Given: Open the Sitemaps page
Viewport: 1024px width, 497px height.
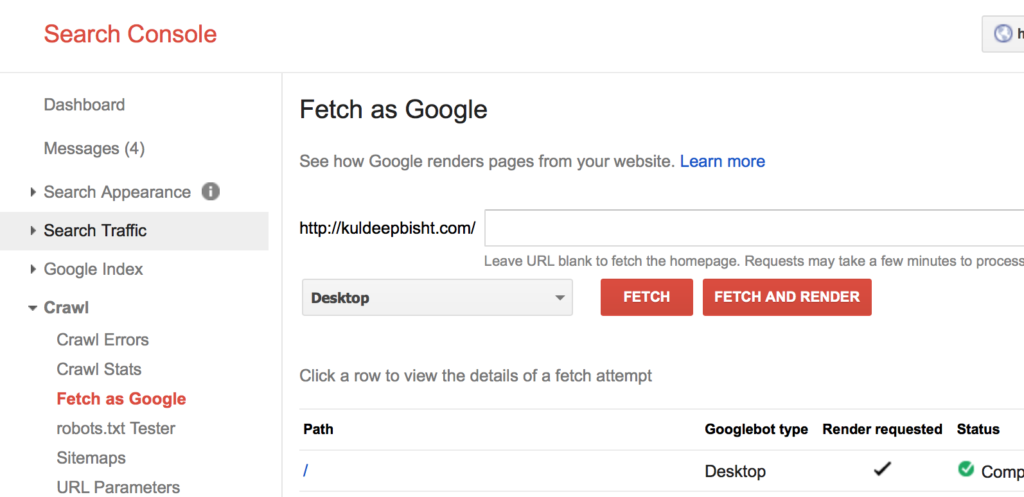Looking at the screenshot, I should [91, 458].
